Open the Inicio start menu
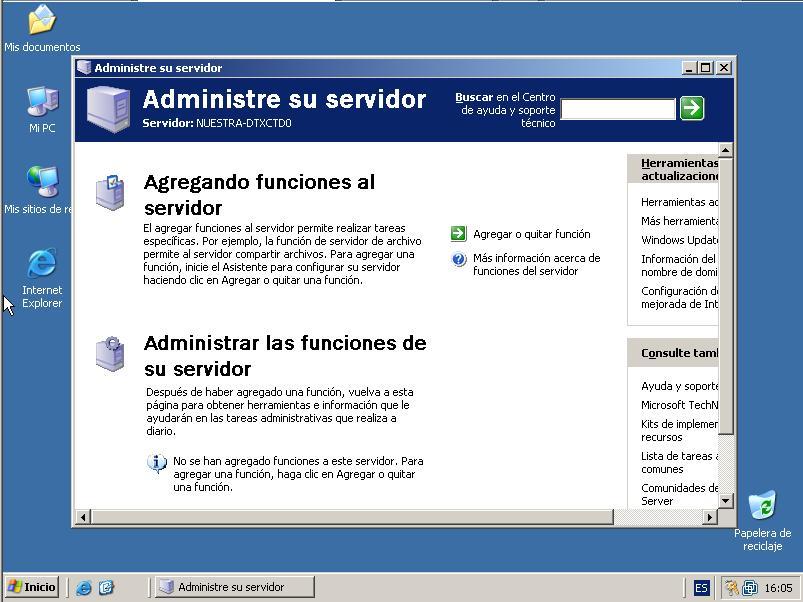Viewport: 803px width, 602px height. (x=32, y=587)
